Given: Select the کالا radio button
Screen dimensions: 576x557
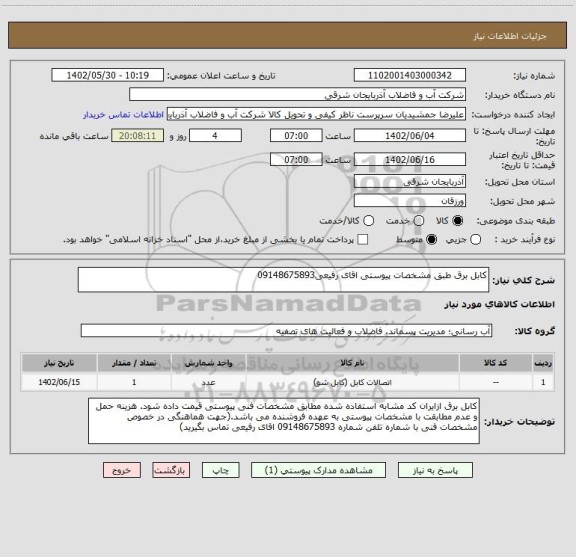Looking at the screenshot, I should click(x=457, y=221).
